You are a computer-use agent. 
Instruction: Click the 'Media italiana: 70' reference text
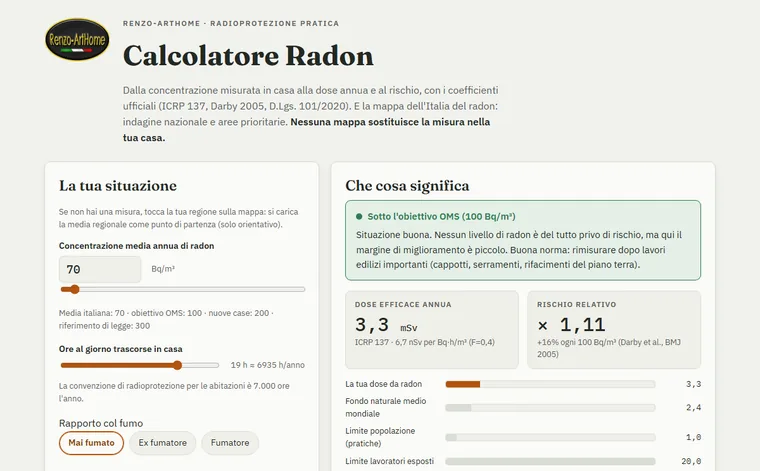92,313
